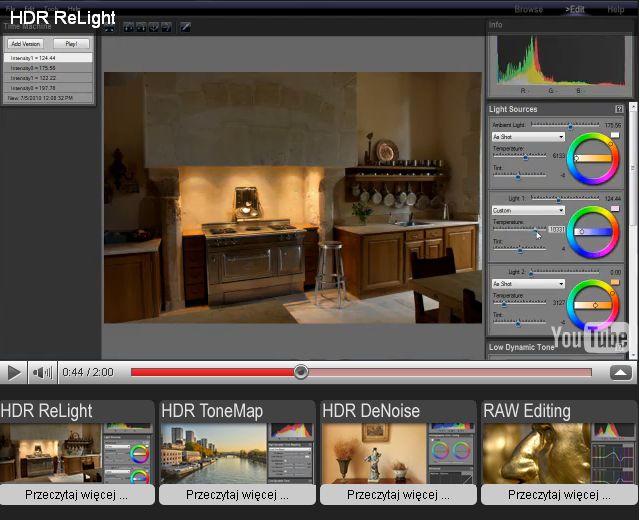640x520 pixels.
Task: Click the YouTube logo watermark link
Action: point(589,337)
